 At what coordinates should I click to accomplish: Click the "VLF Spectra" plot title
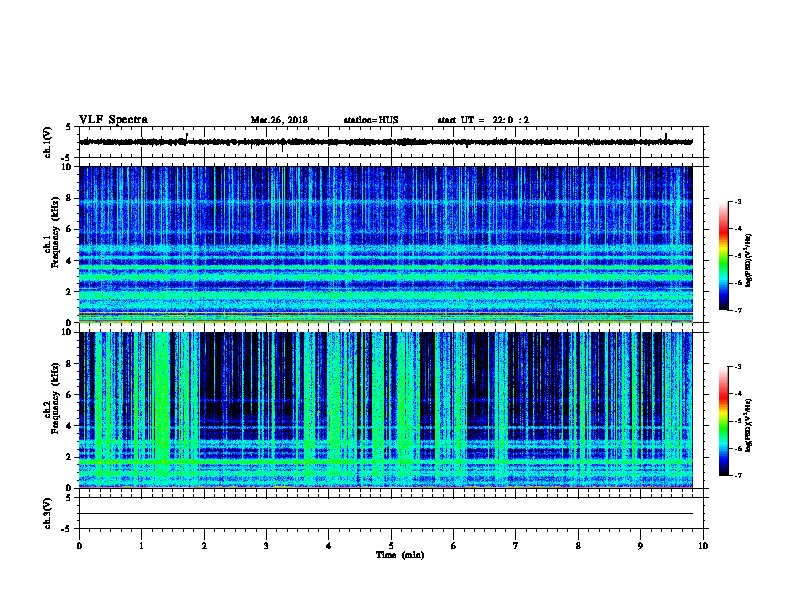click(x=113, y=120)
